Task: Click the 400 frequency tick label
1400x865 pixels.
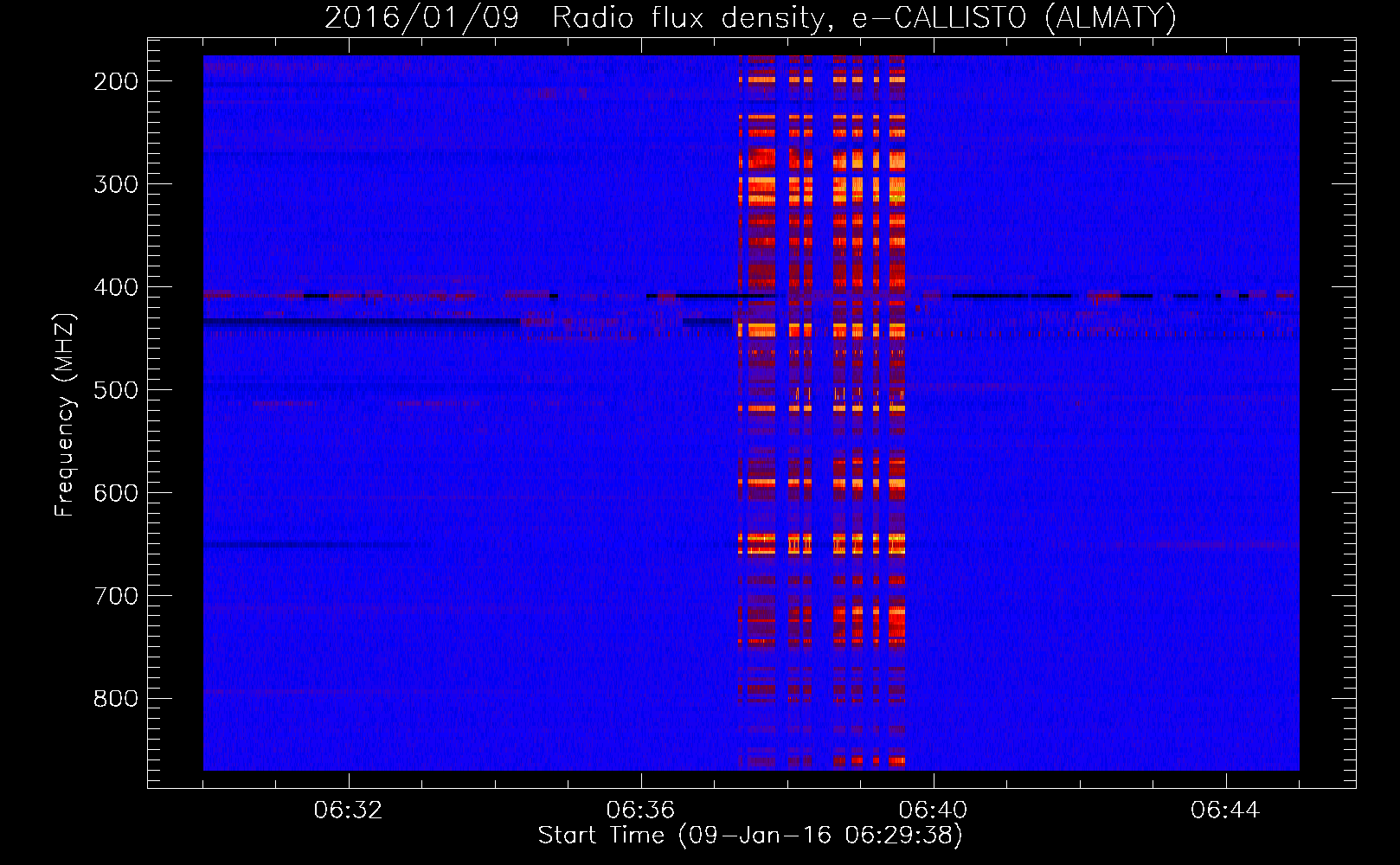Action: (116, 287)
